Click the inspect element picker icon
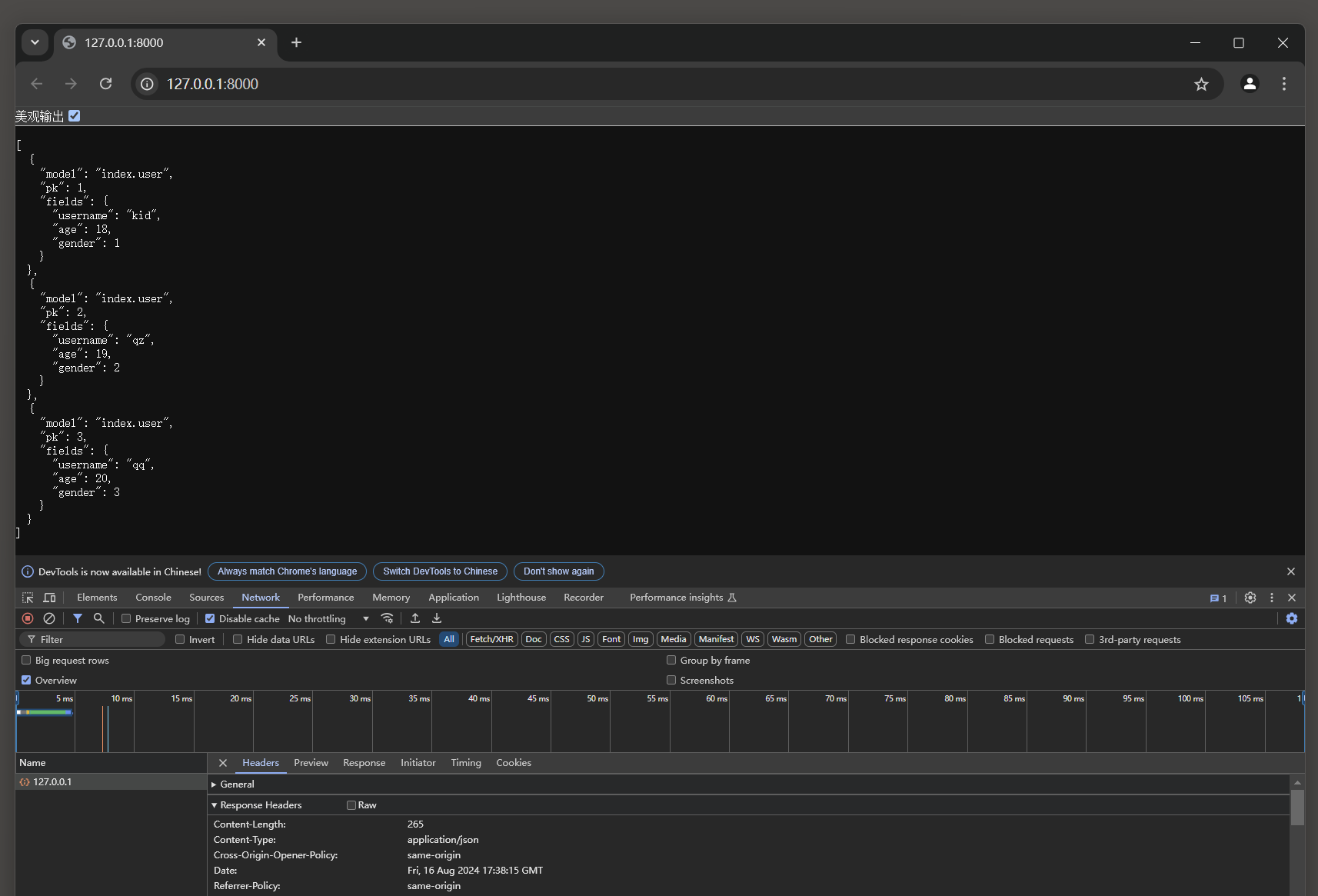 (28, 598)
